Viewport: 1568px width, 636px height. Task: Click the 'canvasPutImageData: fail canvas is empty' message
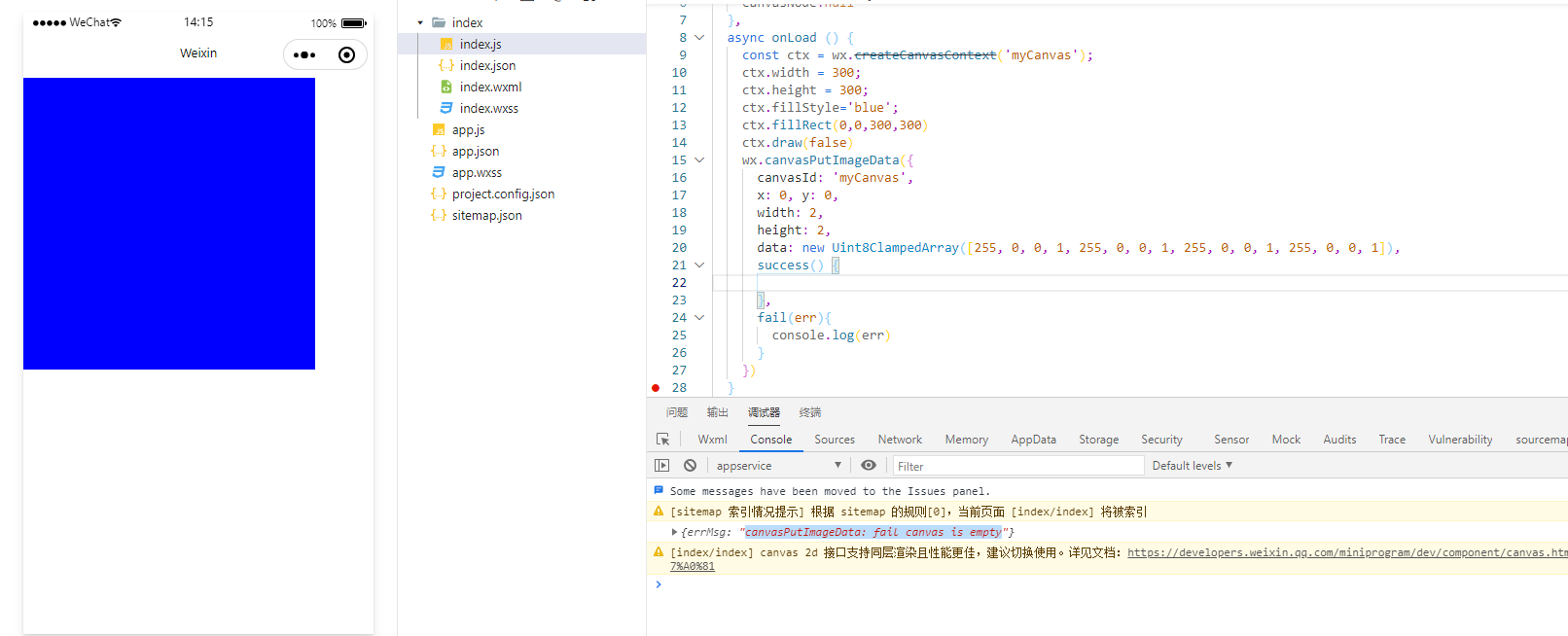(873, 532)
